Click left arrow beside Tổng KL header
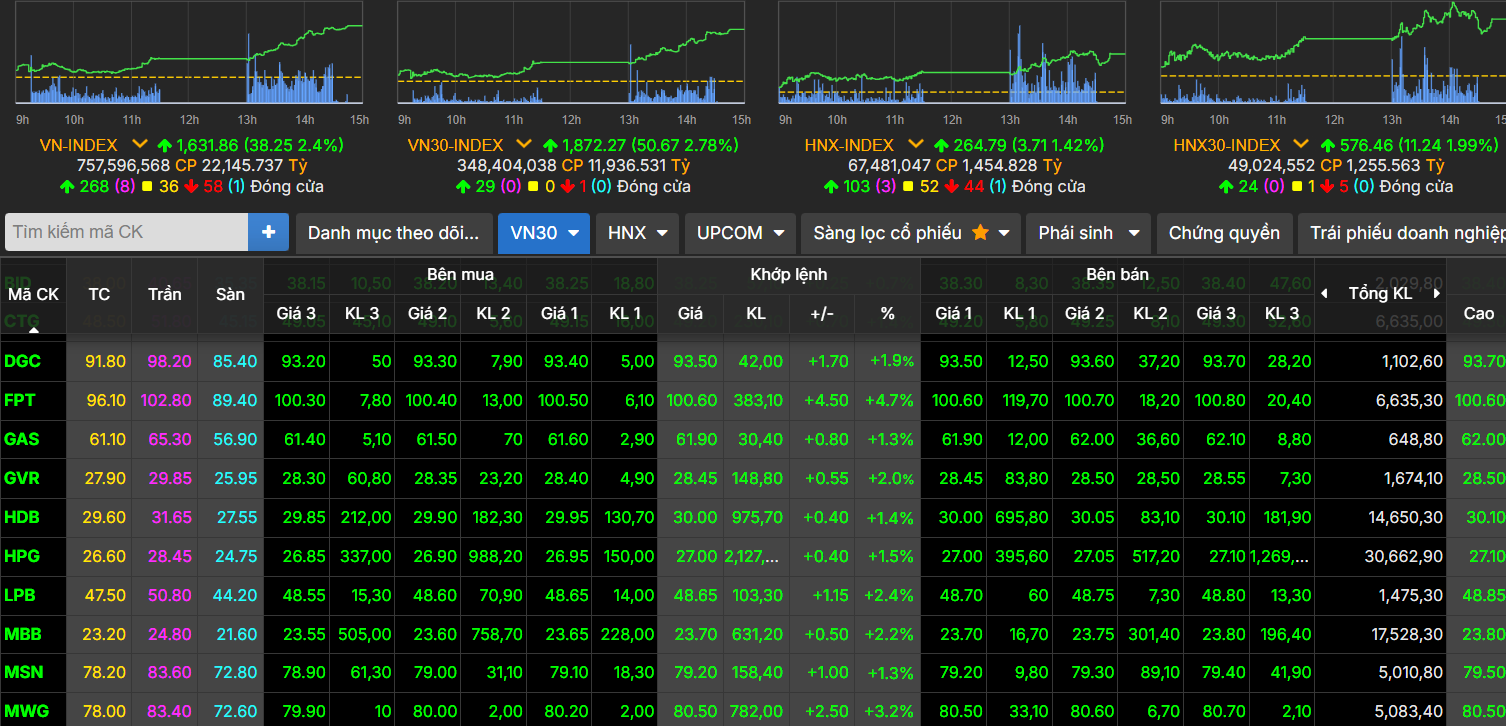Viewport: 1506px width, 726px height. tap(1325, 293)
